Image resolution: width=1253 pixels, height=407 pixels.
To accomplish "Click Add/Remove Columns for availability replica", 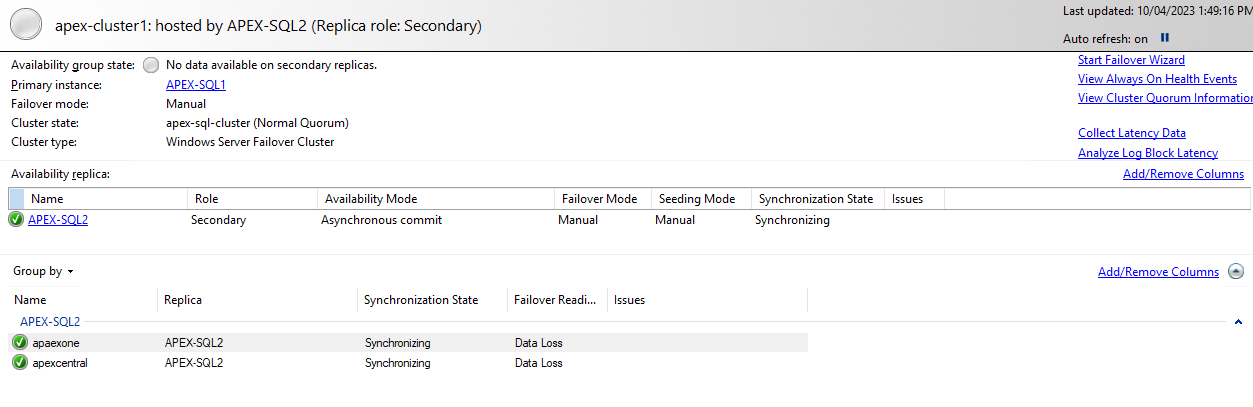I will pos(1183,174).
